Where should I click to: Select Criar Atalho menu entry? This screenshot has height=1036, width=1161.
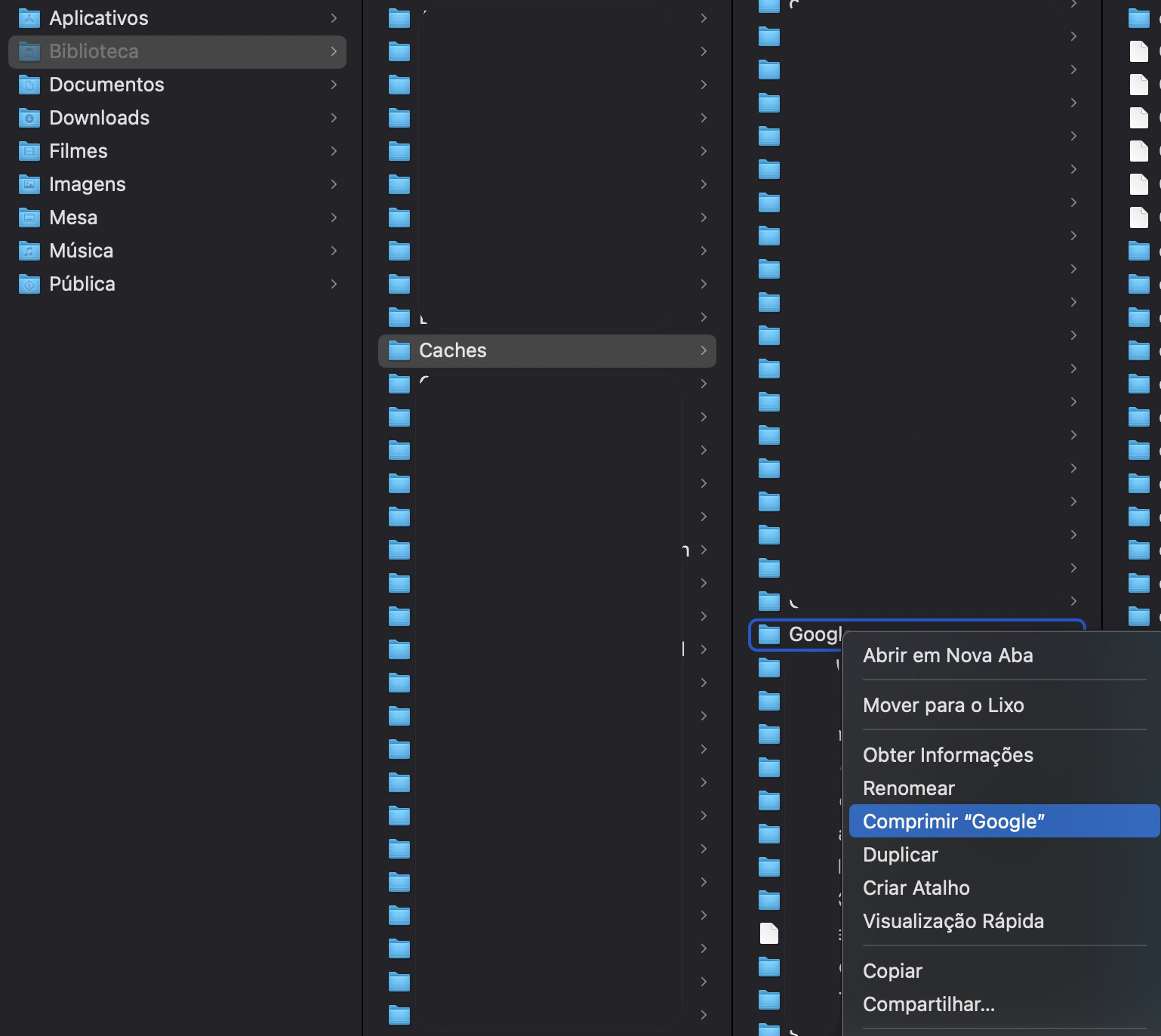(916, 888)
